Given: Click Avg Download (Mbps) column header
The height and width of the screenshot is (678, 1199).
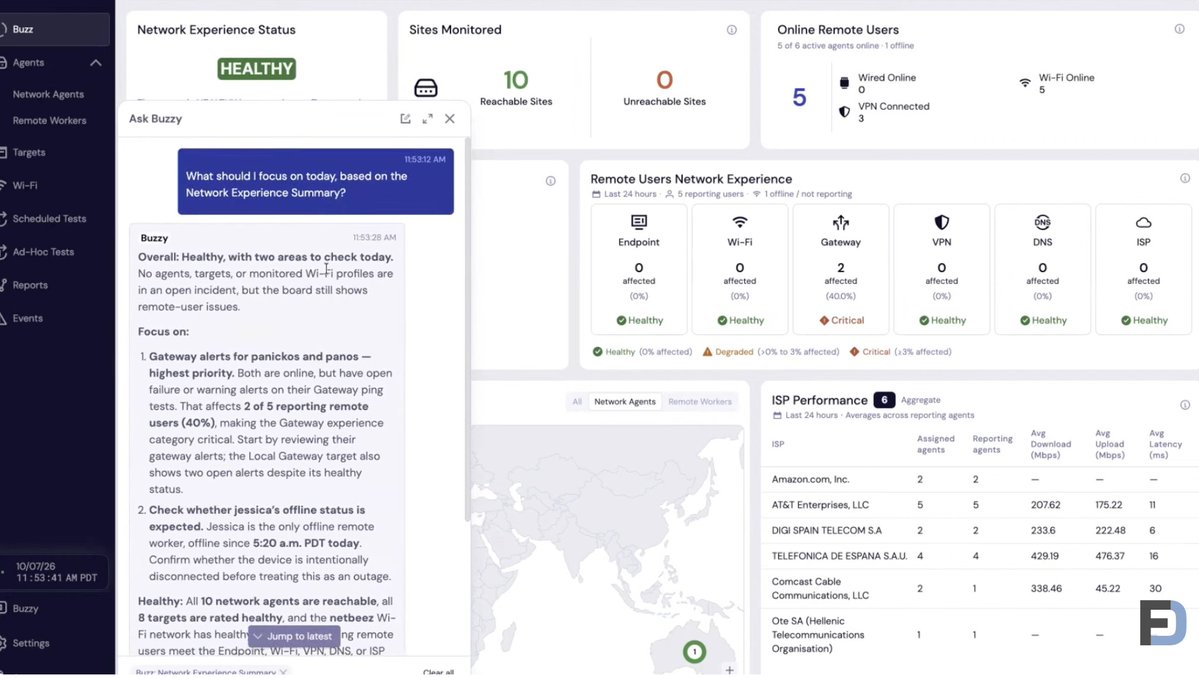Looking at the screenshot, I should click(1051, 444).
